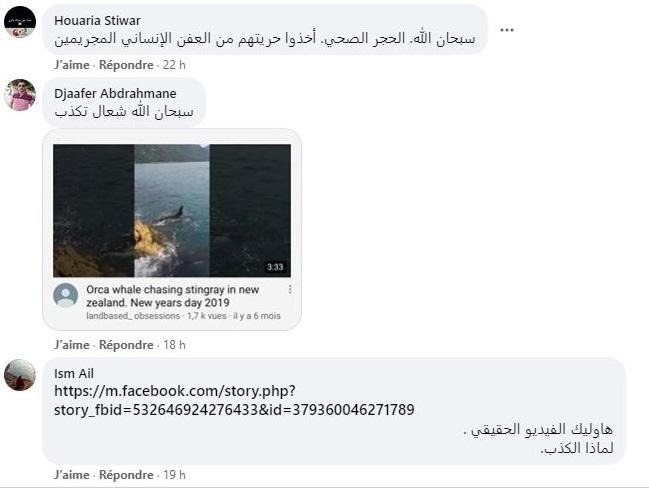Open vertical dots menu on video card

coord(290,289)
